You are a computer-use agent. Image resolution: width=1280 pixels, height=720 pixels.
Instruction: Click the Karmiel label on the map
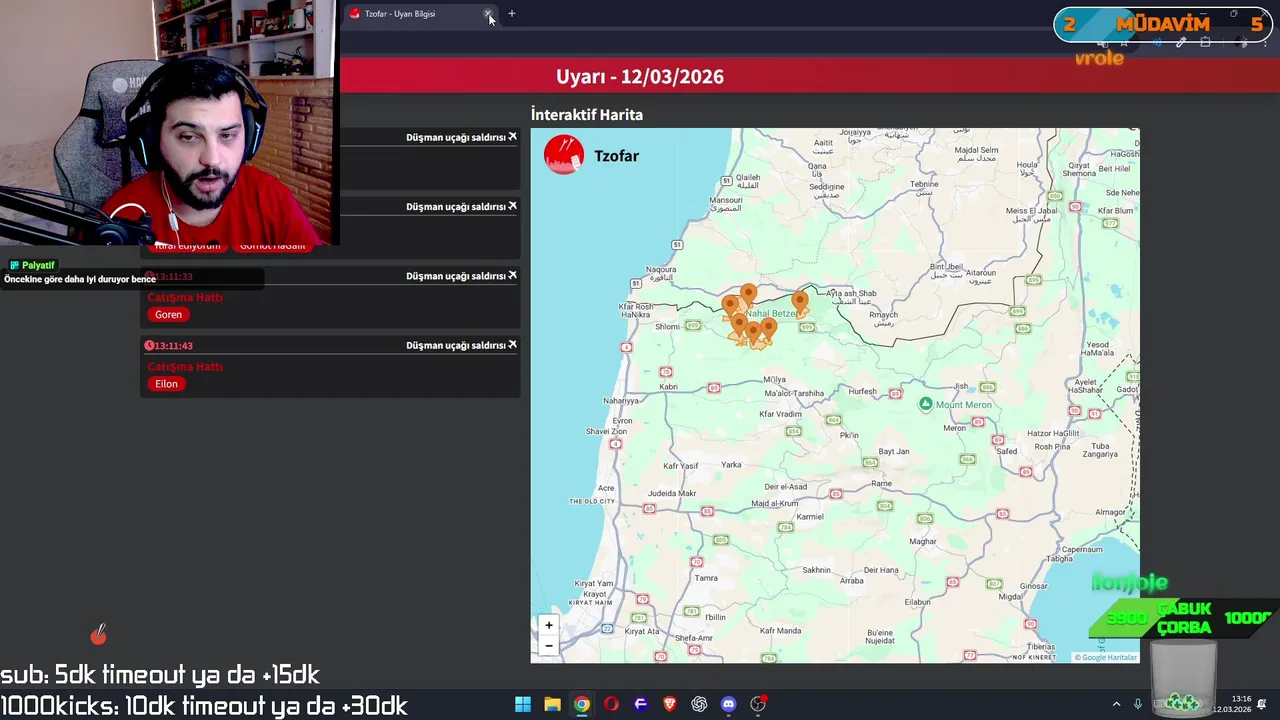point(809,517)
